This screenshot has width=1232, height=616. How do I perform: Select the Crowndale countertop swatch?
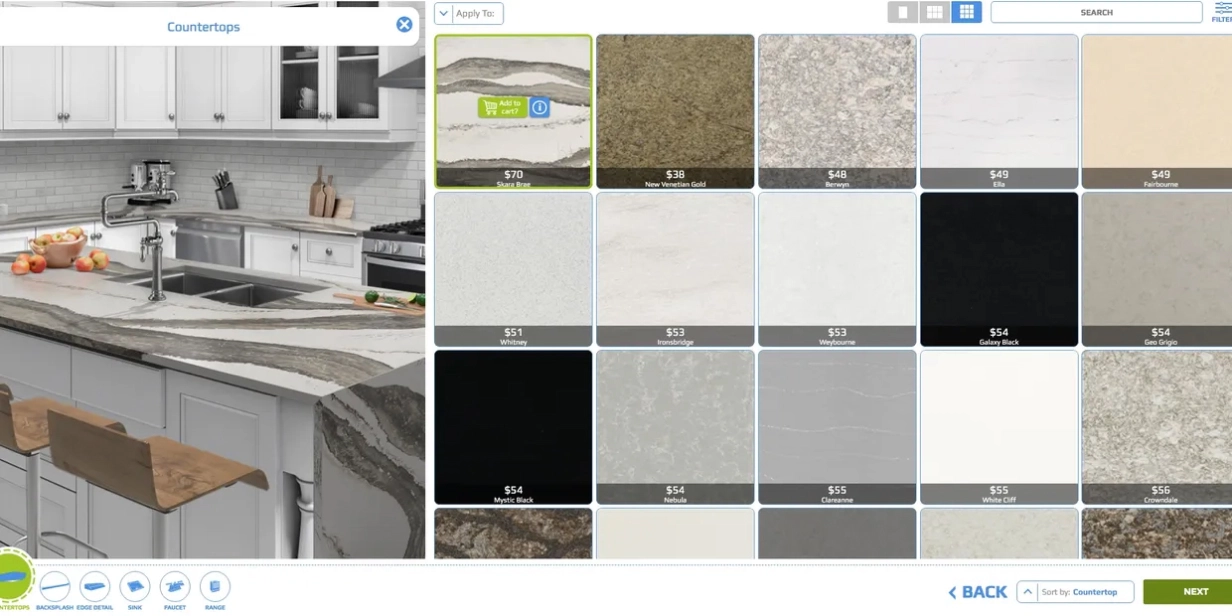[1157, 427]
